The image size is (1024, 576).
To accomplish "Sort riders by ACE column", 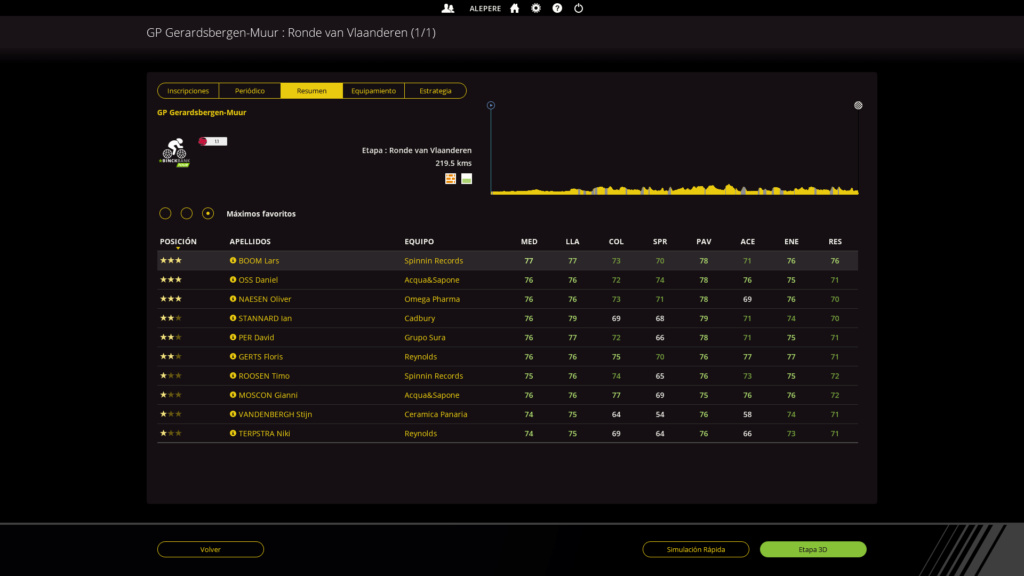I will click(748, 242).
